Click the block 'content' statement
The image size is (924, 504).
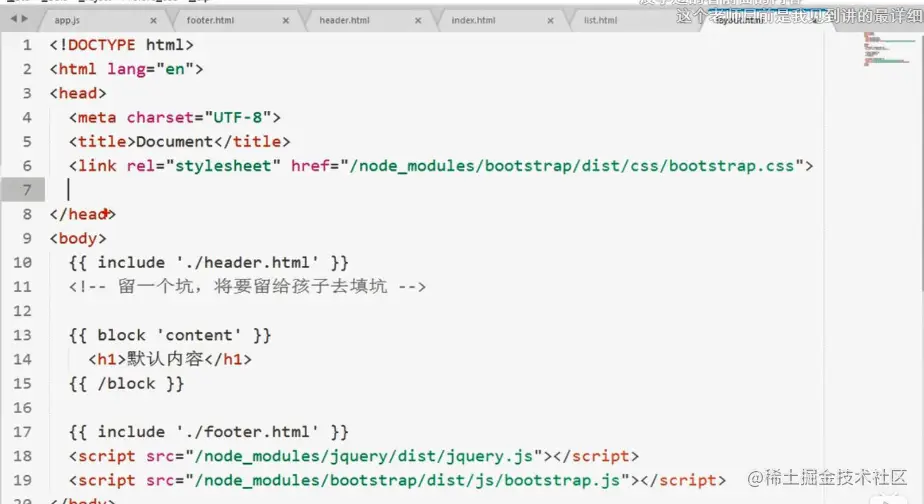coord(170,335)
